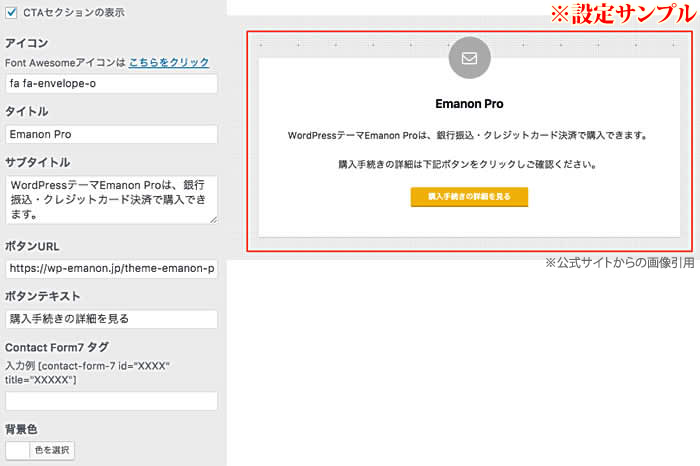Focus the アイコン field containing fa fa-envelope-o

tap(111, 83)
